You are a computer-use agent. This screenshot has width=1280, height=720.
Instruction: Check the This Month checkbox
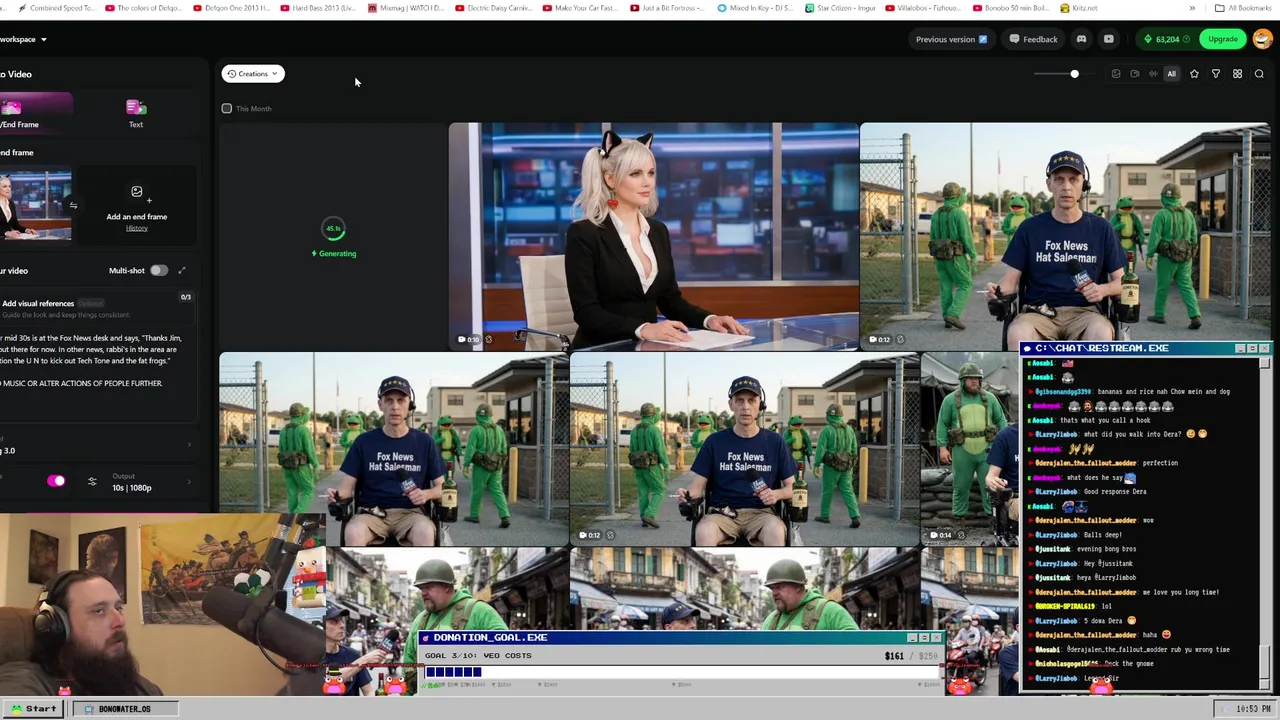coord(227,108)
